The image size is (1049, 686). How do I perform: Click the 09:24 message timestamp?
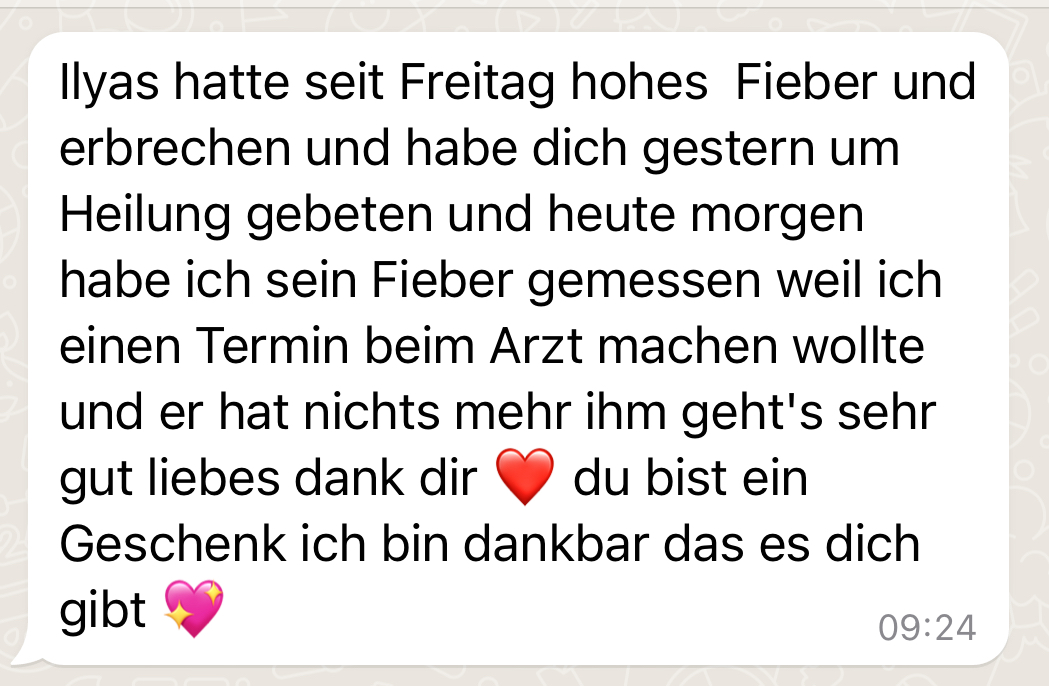pos(927,628)
